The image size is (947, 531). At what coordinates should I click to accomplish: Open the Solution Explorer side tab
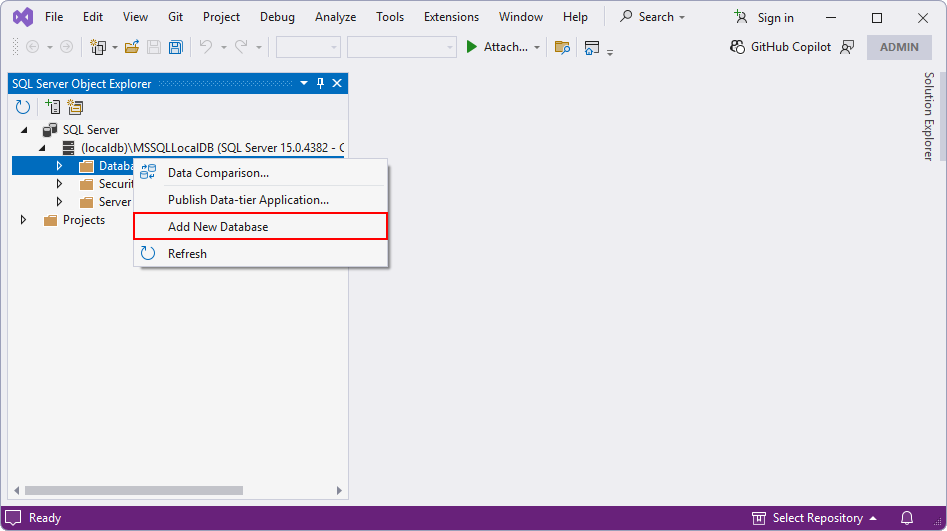928,116
